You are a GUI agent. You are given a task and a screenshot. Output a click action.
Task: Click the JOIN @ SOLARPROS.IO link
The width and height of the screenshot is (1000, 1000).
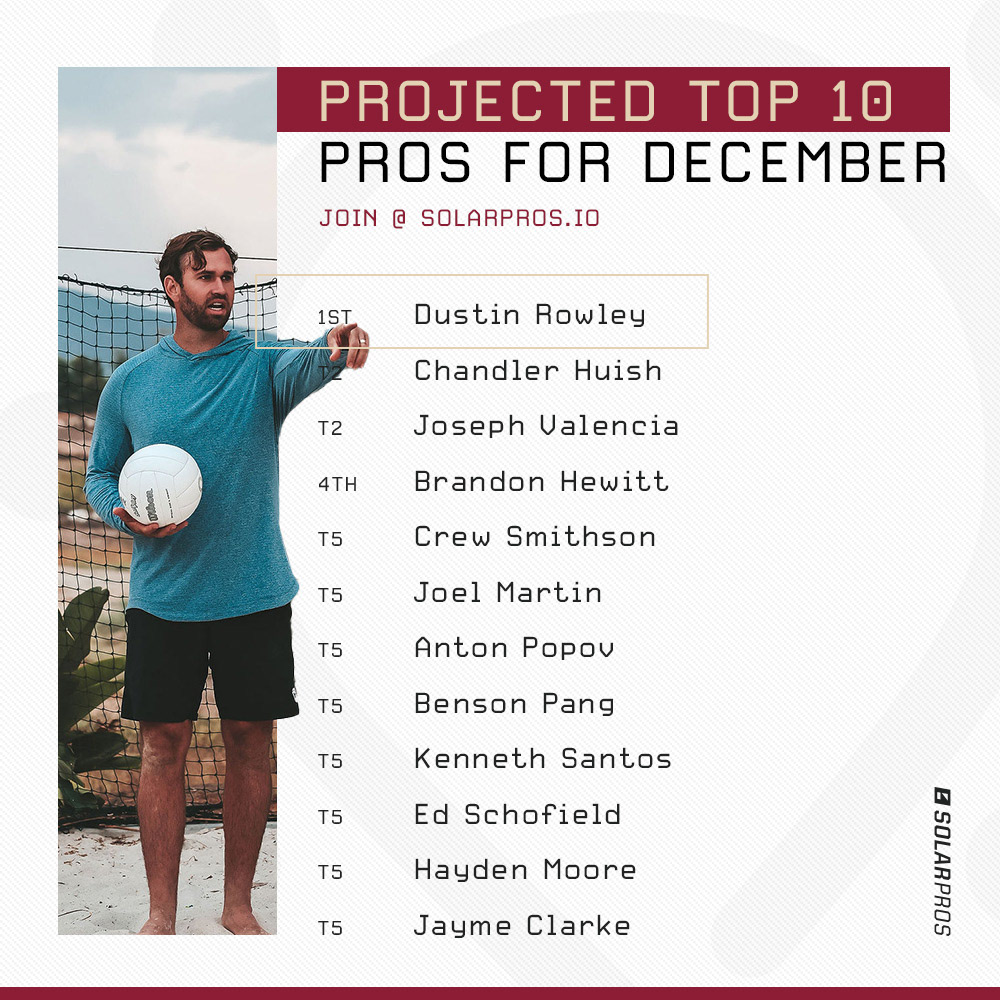(x=459, y=218)
